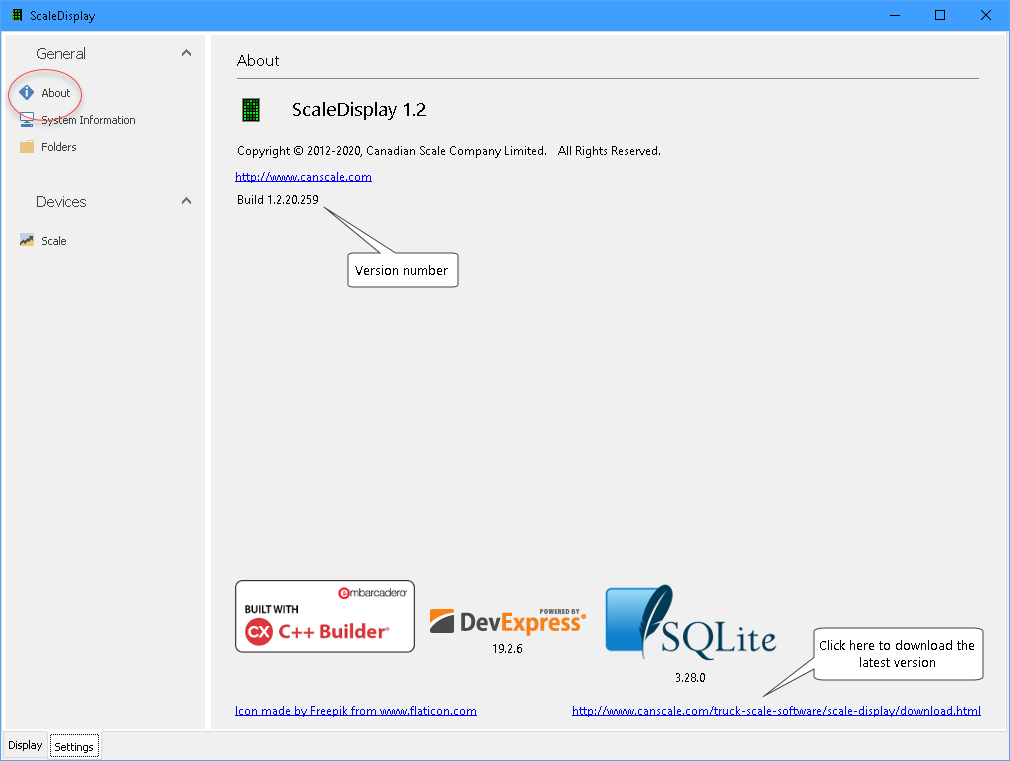Open the www.canscale.com hyperlink
This screenshot has width=1010, height=761.
pyautogui.click(x=303, y=177)
